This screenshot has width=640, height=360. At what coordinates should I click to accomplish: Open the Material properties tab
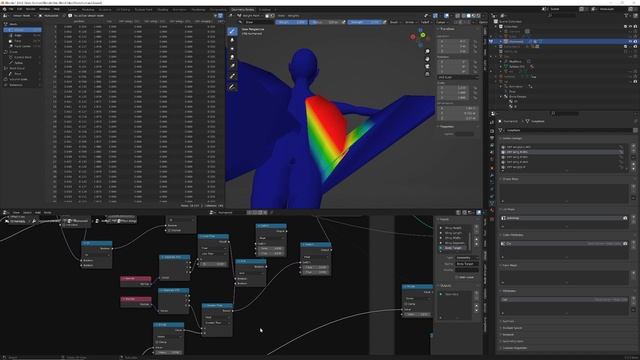tap(492, 211)
